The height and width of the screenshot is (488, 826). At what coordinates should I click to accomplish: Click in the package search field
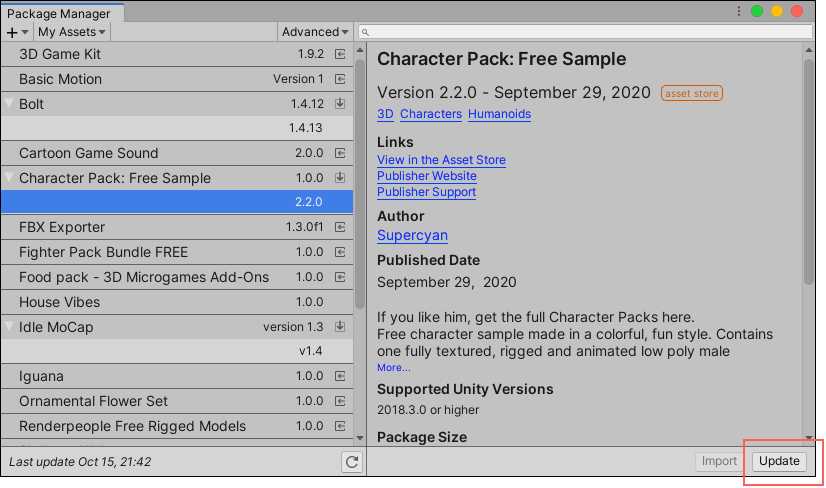tap(585, 32)
